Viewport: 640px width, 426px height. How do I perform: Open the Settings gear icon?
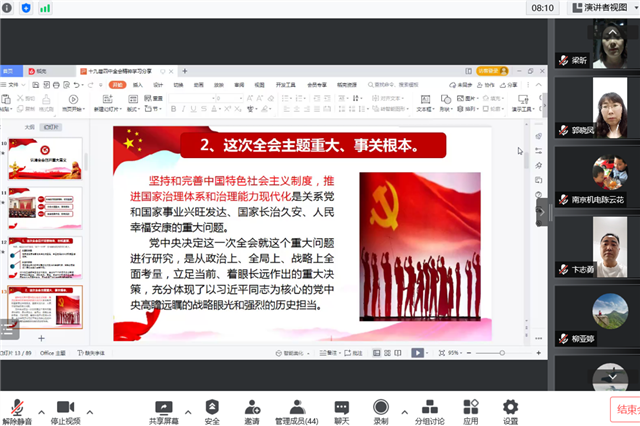[x=511, y=406]
